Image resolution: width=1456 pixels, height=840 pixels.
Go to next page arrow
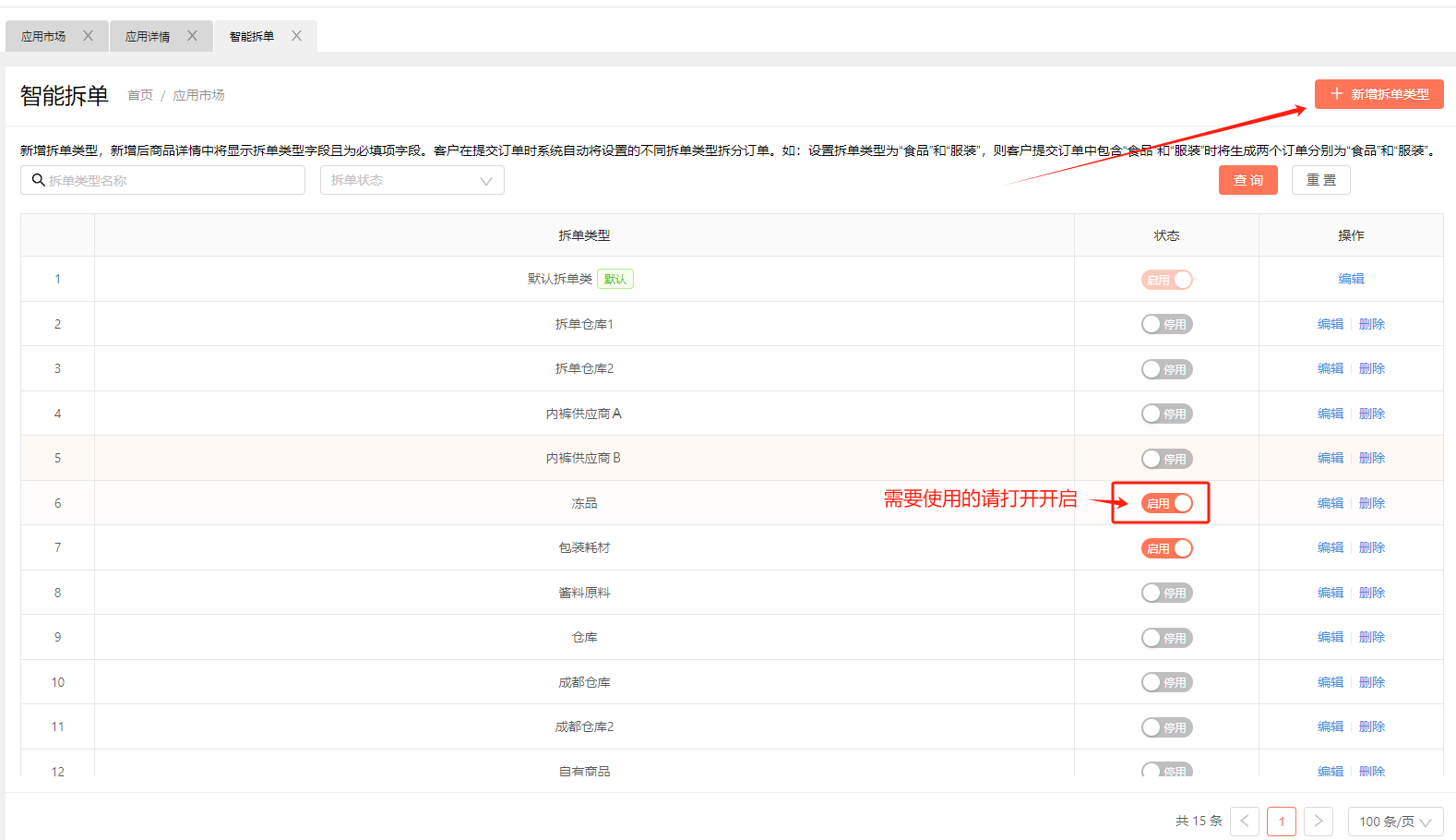pyautogui.click(x=1319, y=822)
